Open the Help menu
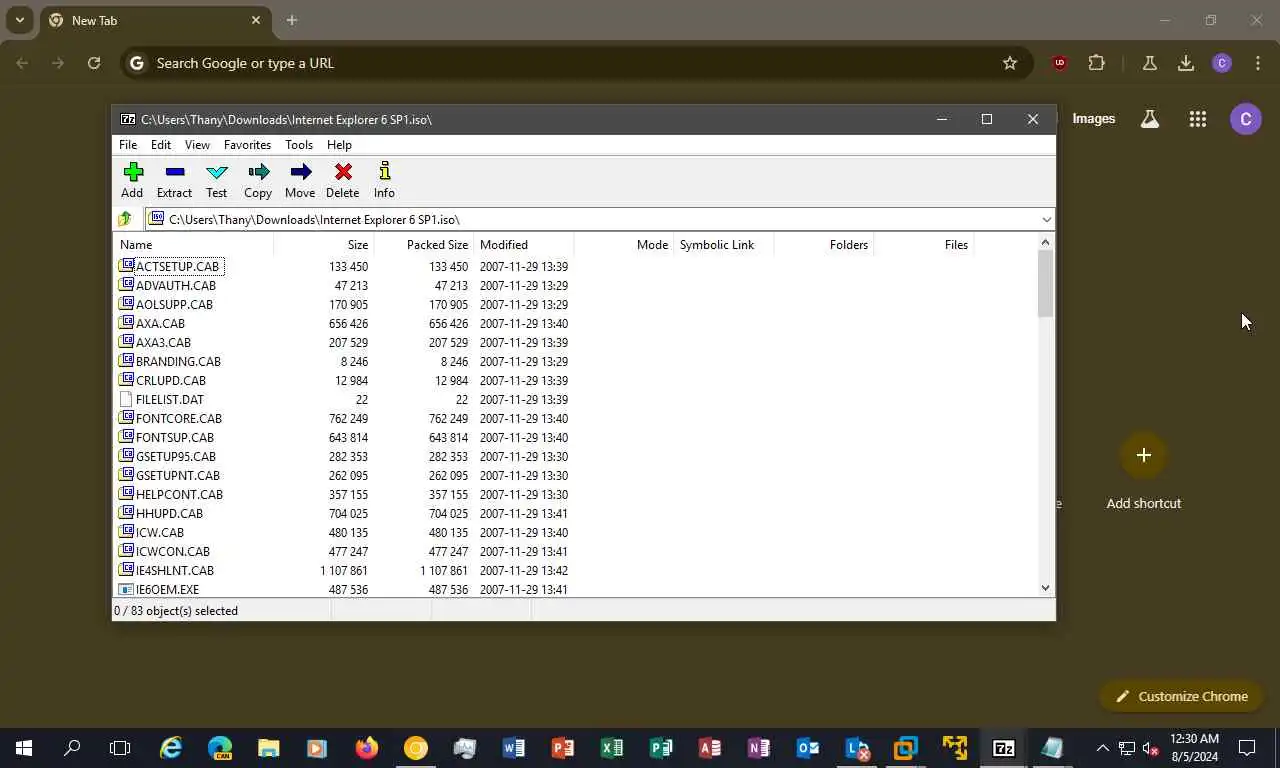This screenshot has height=768, width=1280. (x=339, y=145)
